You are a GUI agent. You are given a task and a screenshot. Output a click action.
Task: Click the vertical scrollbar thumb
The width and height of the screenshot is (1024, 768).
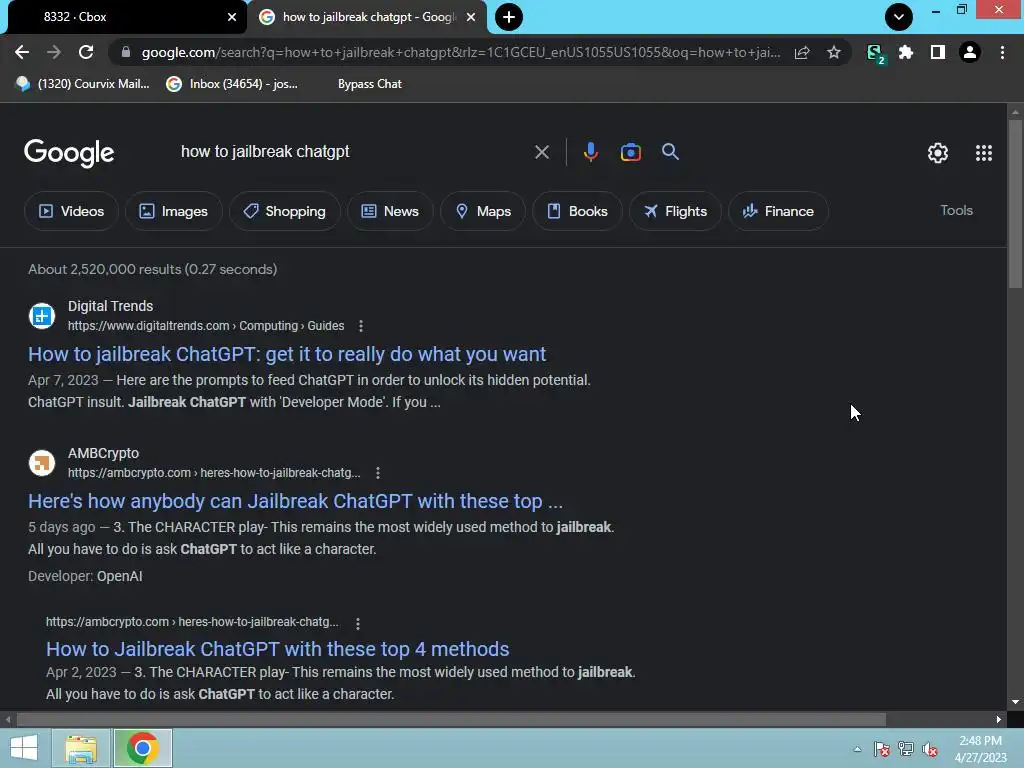[x=1015, y=202]
